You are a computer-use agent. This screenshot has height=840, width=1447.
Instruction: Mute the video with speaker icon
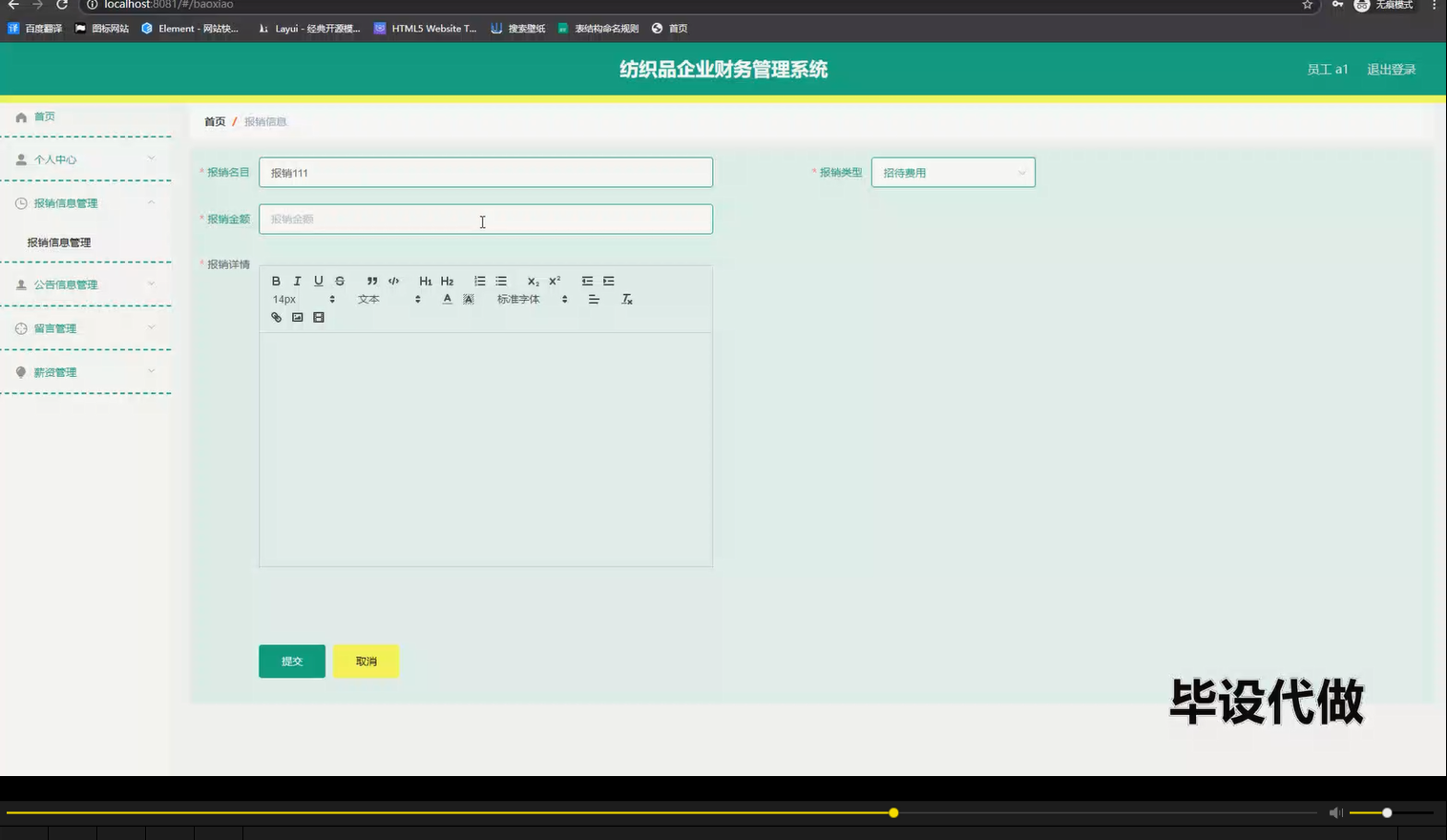click(1335, 813)
